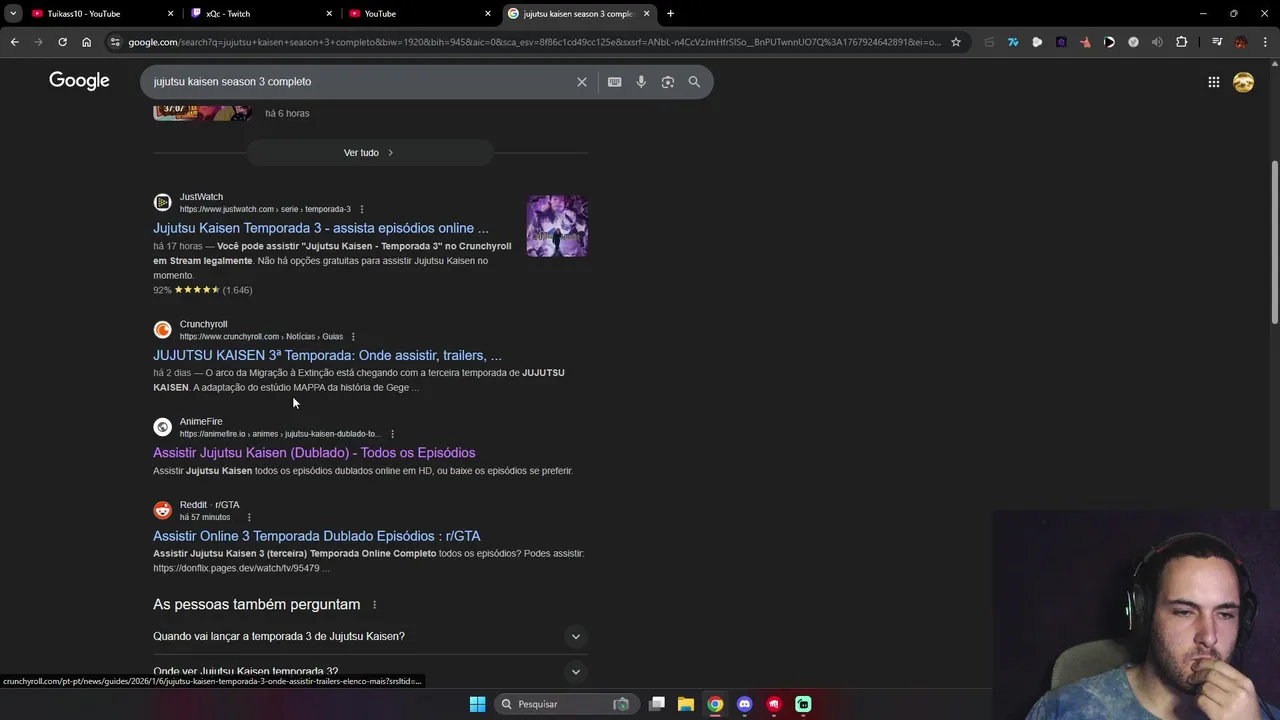Open JUJUTSU KAISEN 3ª Temporada Crunchyroll link
The height and width of the screenshot is (720, 1280).
[327, 355]
